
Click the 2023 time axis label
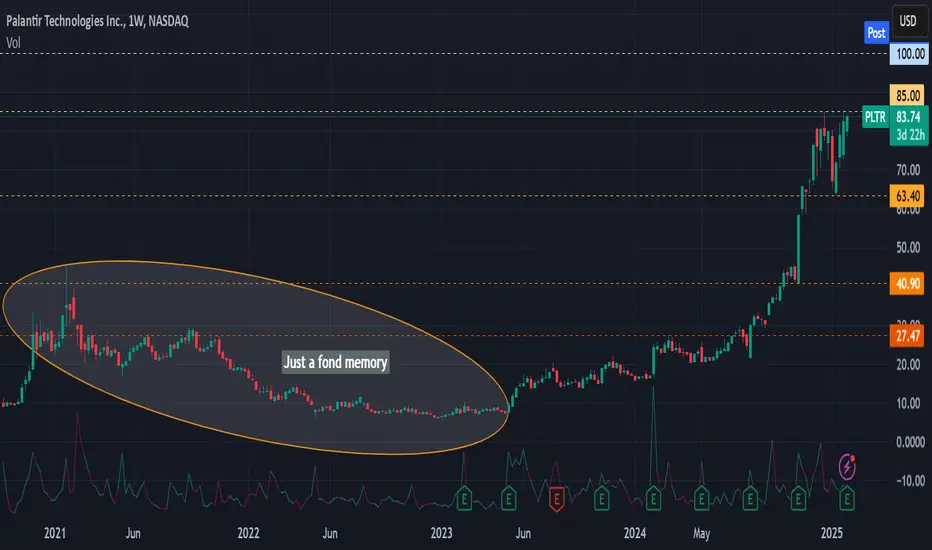click(x=442, y=533)
